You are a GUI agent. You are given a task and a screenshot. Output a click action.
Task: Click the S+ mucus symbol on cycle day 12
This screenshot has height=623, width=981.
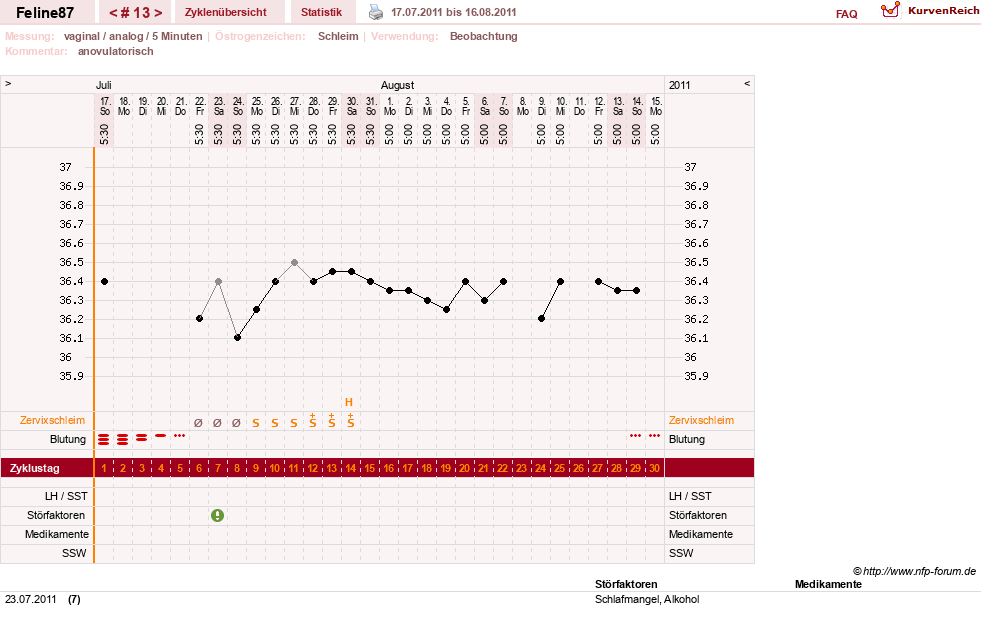(313, 421)
